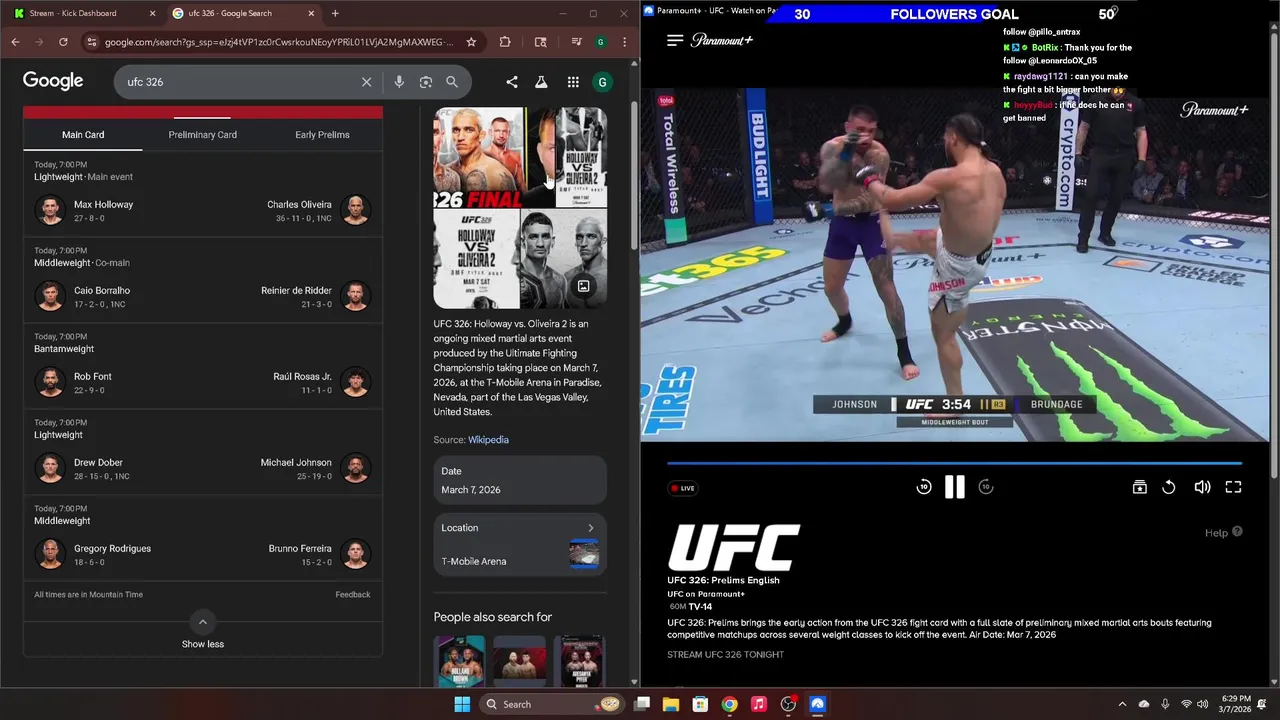Seek on the Paramount+ progress bar
Screen dimensions: 1280x720
click(x=955, y=463)
